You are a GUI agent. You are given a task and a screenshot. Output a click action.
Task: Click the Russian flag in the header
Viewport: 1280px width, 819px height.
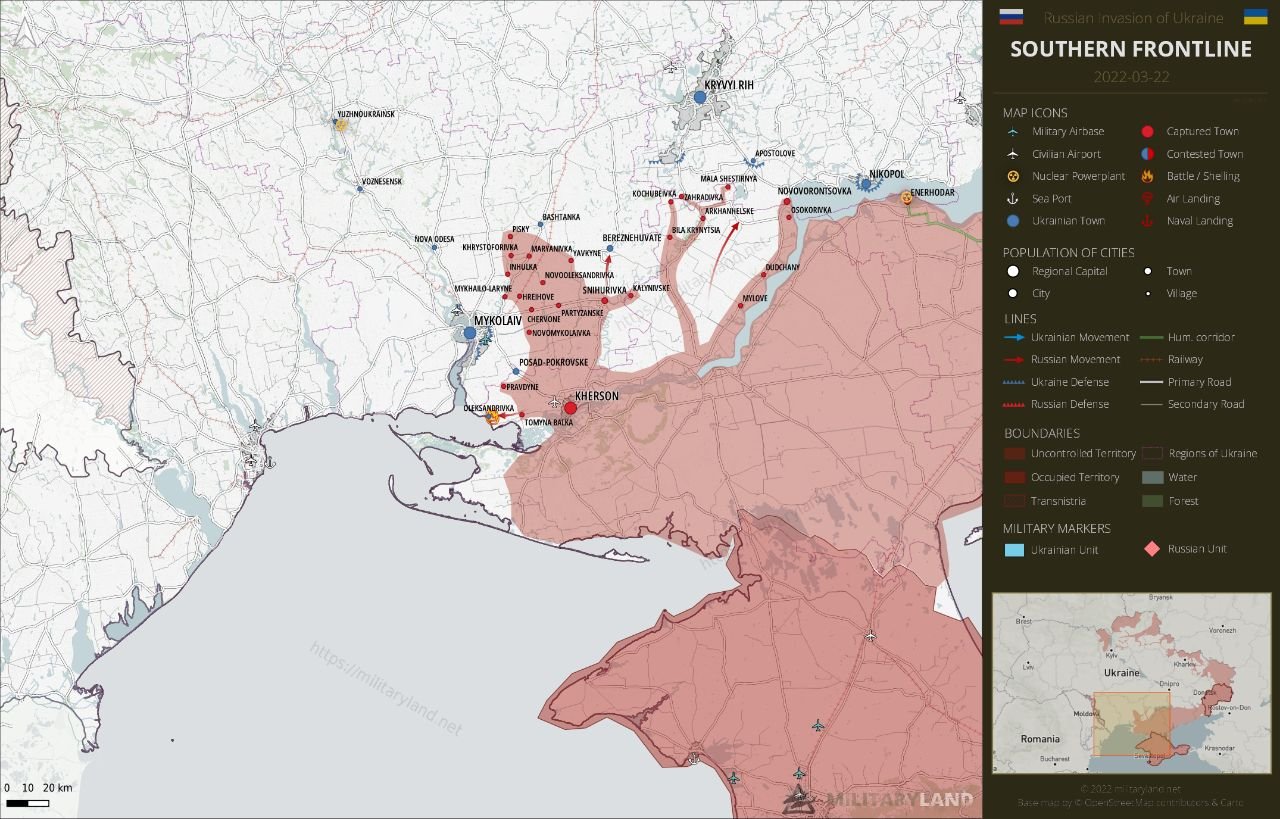coord(1011,17)
